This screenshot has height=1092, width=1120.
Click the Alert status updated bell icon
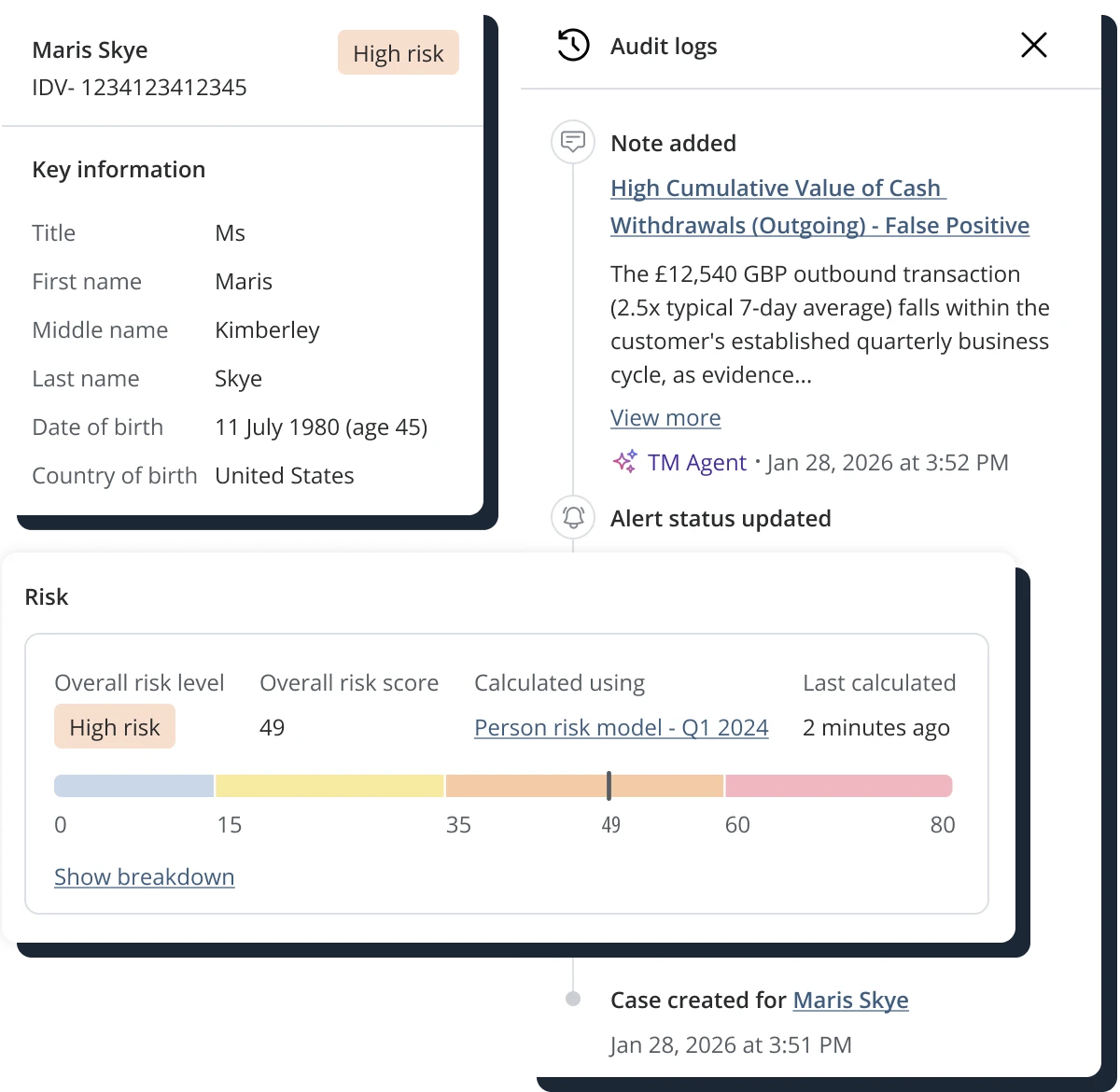click(573, 518)
